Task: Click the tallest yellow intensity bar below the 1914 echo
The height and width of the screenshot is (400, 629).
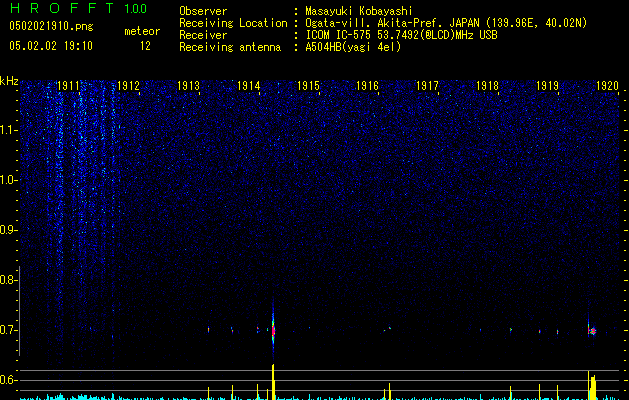Action: click(x=273, y=382)
